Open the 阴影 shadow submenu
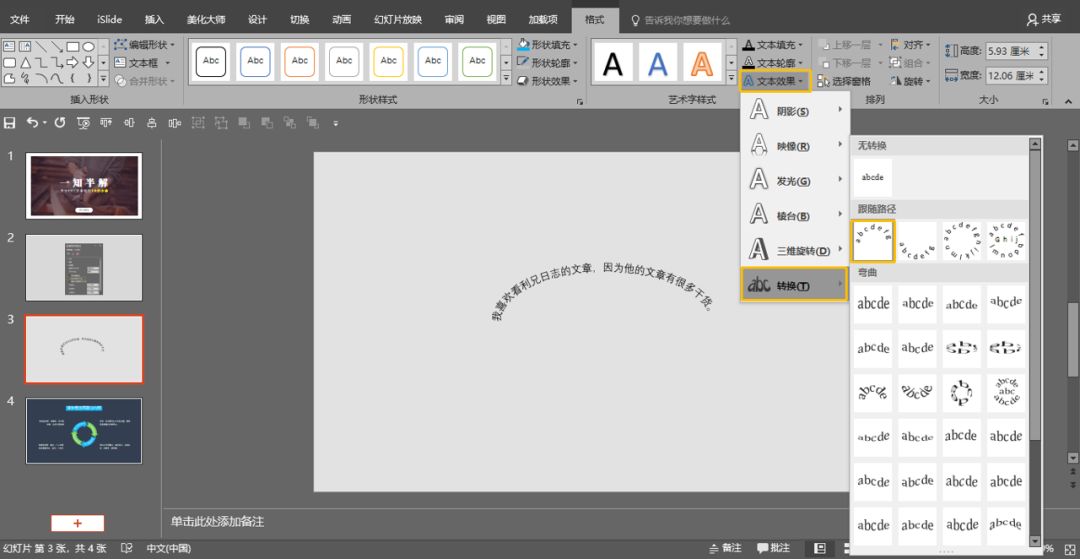Image resolution: width=1080 pixels, height=559 pixels. pyautogui.click(x=795, y=111)
